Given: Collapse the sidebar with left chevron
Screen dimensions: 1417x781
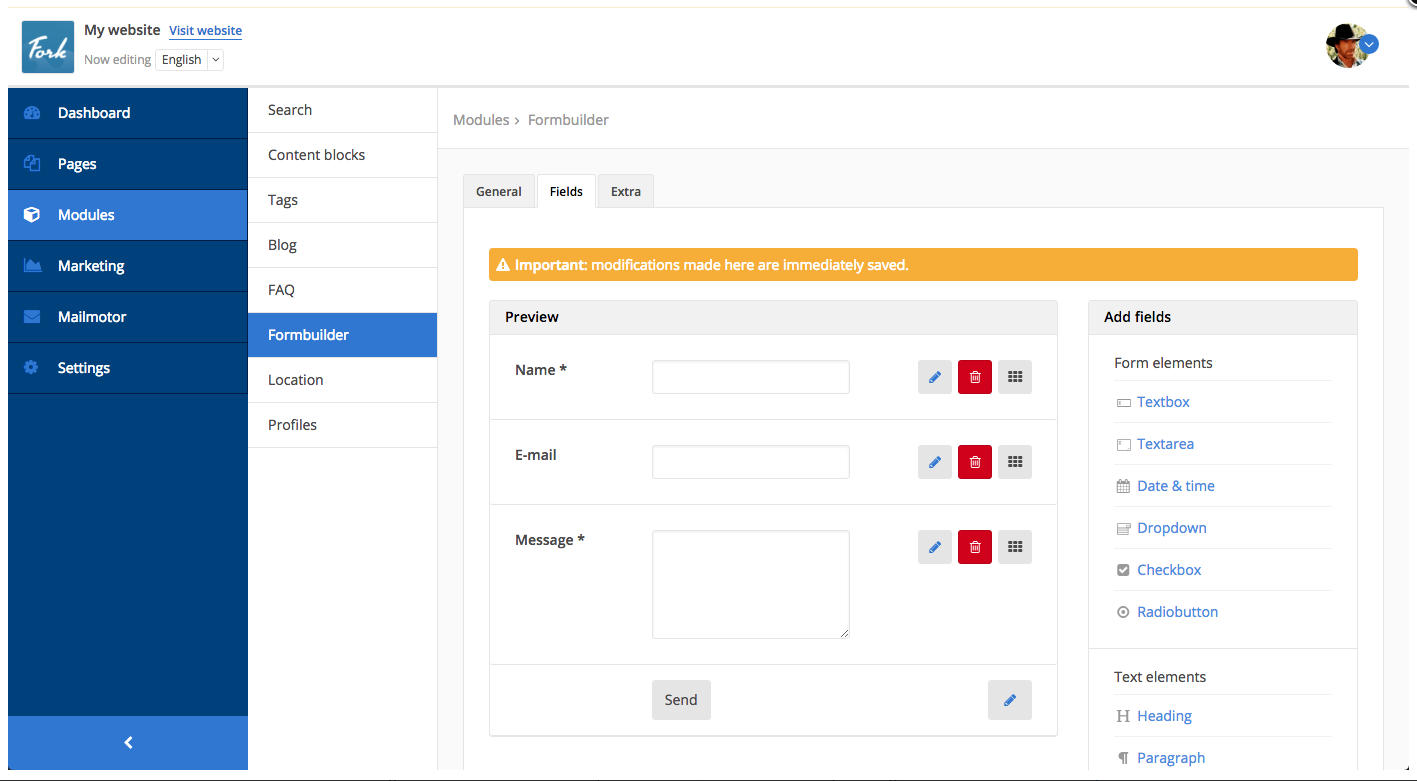Looking at the screenshot, I should (128, 743).
